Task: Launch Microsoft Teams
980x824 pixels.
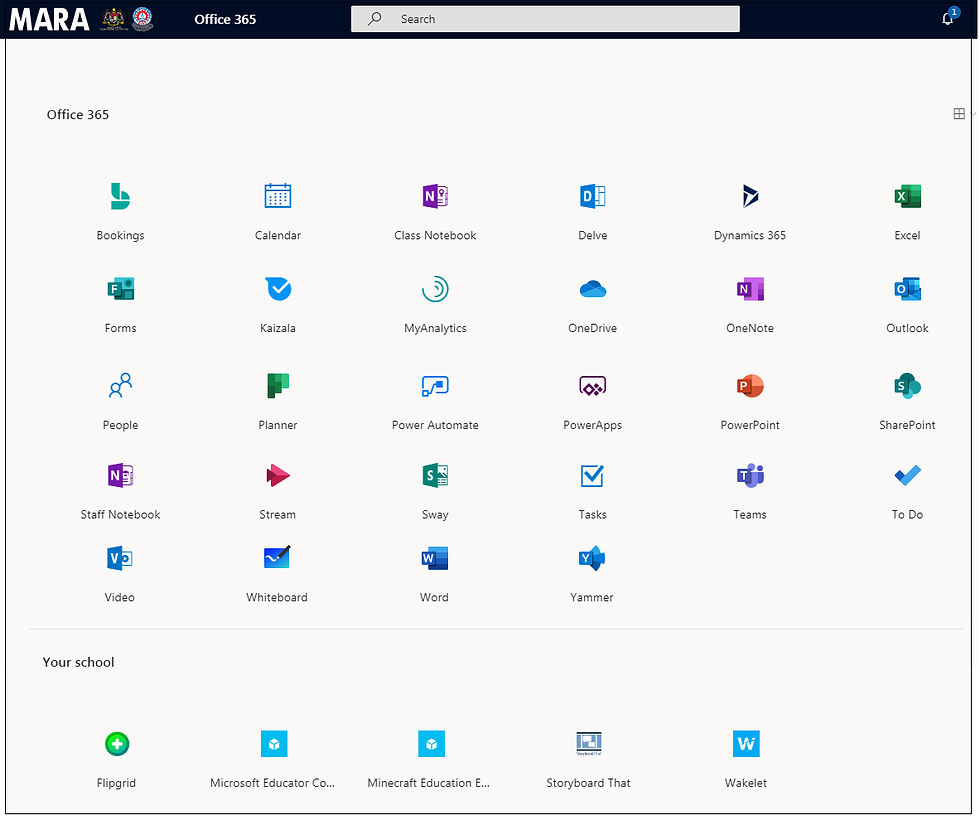Action: [x=750, y=491]
